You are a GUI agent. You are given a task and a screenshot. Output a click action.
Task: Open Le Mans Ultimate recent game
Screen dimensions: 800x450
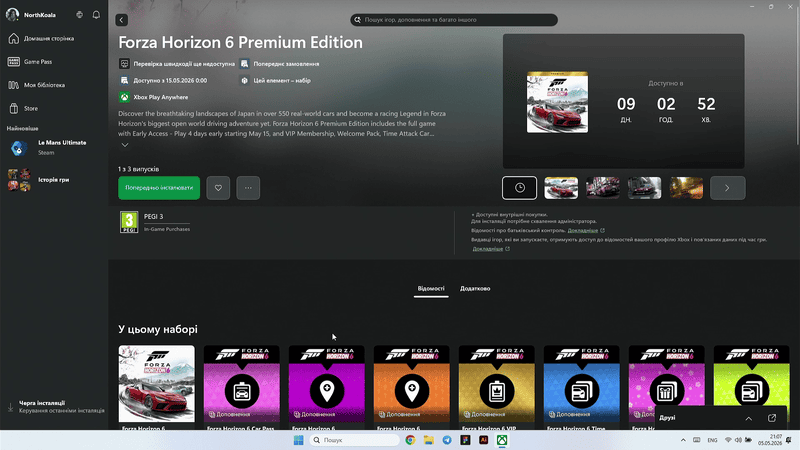tap(54, 147)
